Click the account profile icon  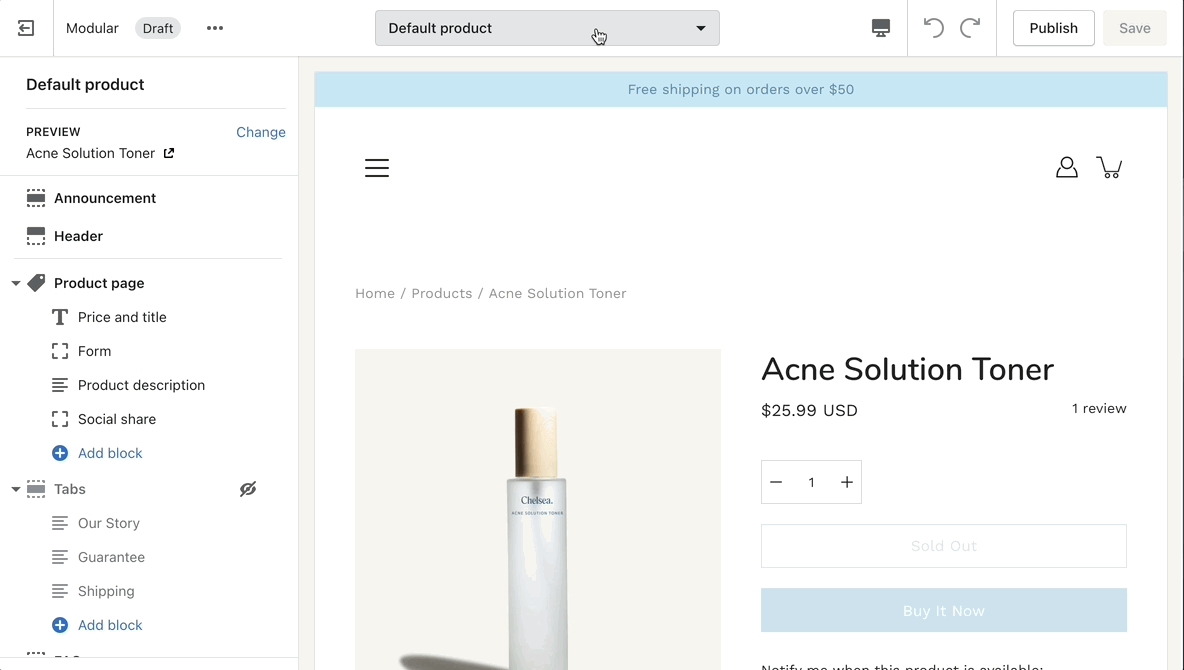[x=1067, y=167]
